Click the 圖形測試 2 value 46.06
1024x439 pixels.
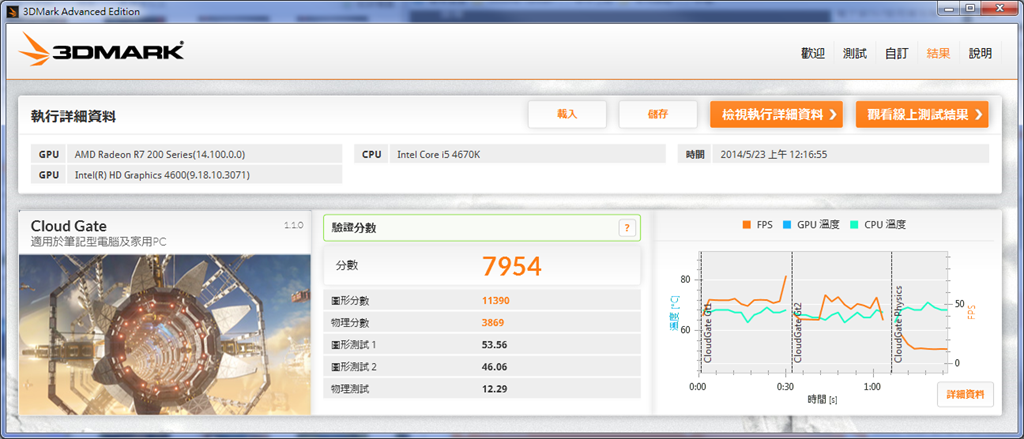click(x=494, y=367)
